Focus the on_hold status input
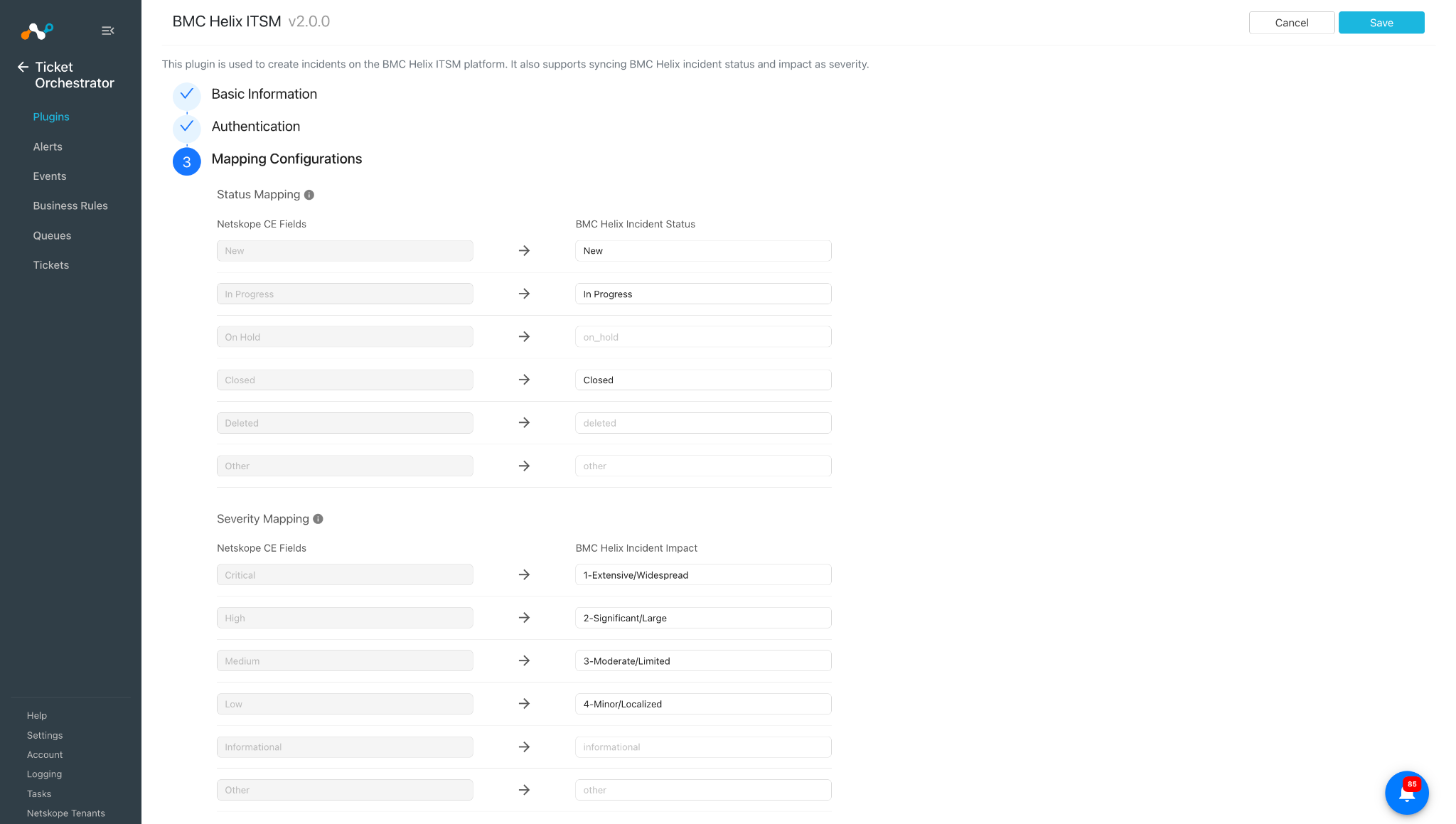The width and height of the screenshot is (1456, 824). (703, 337)
